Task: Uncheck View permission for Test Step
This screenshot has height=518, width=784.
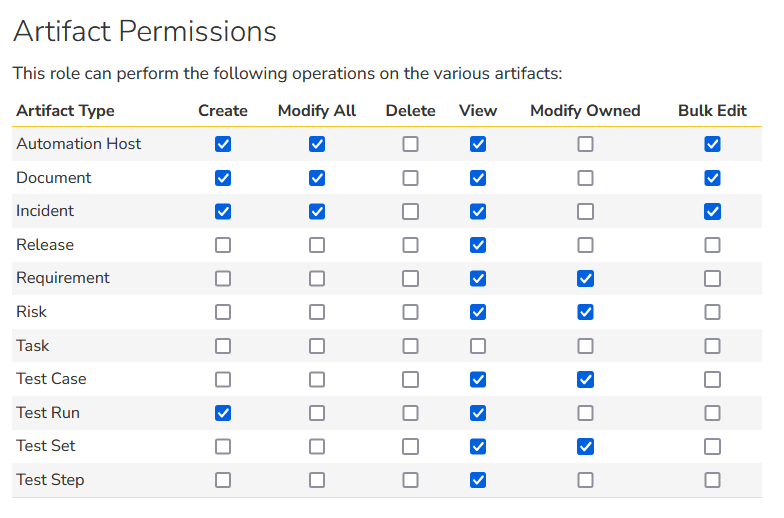Action: tap(478, 480)
